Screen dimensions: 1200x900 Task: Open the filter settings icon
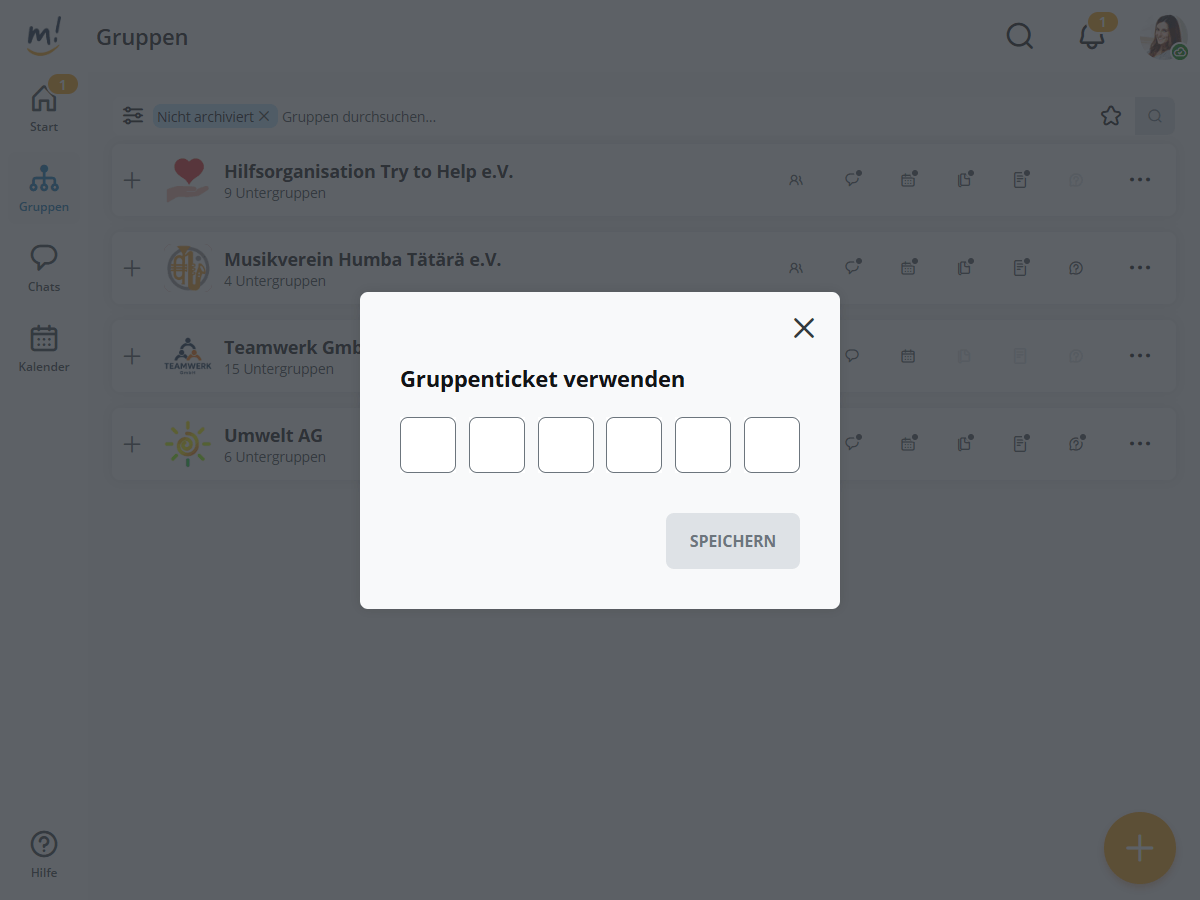coord(133,116)
